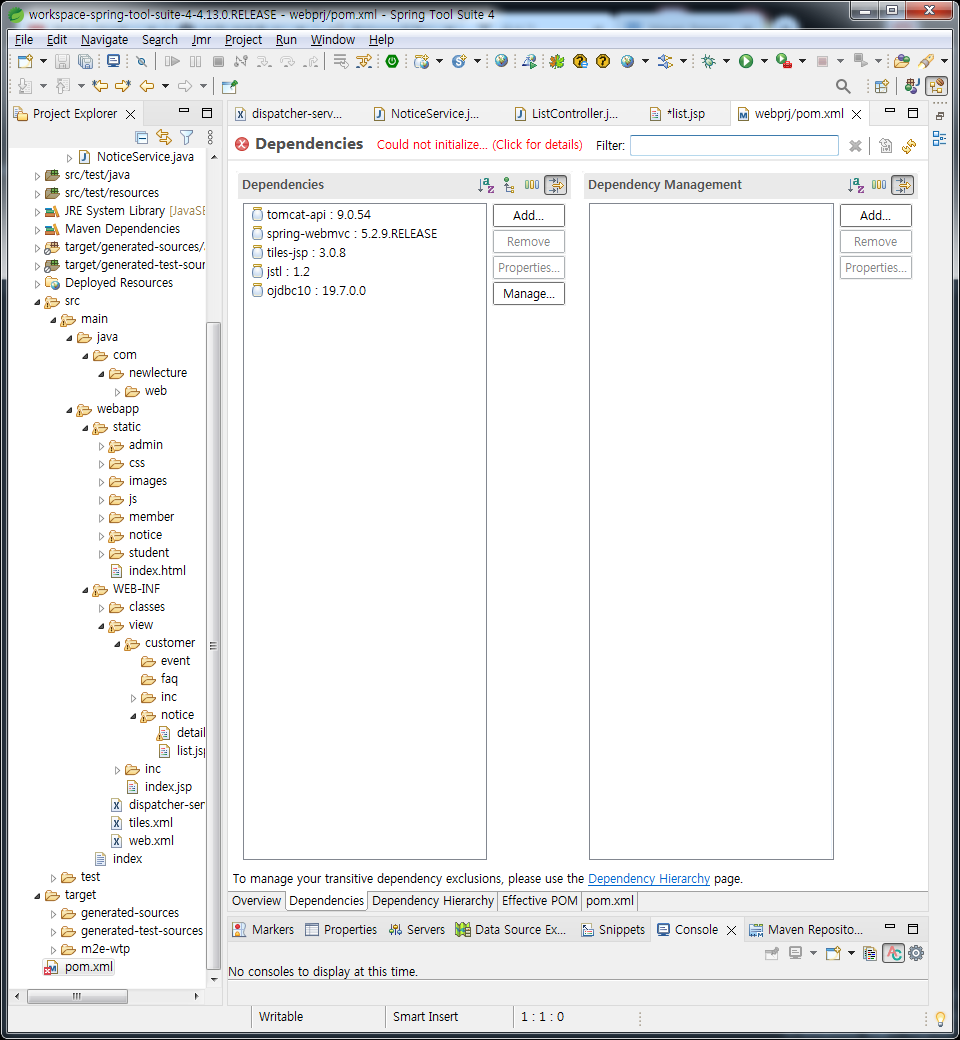Open Project Explorer view menu dots
This screenshot has width=960, height=1040.
pos(210,137)
